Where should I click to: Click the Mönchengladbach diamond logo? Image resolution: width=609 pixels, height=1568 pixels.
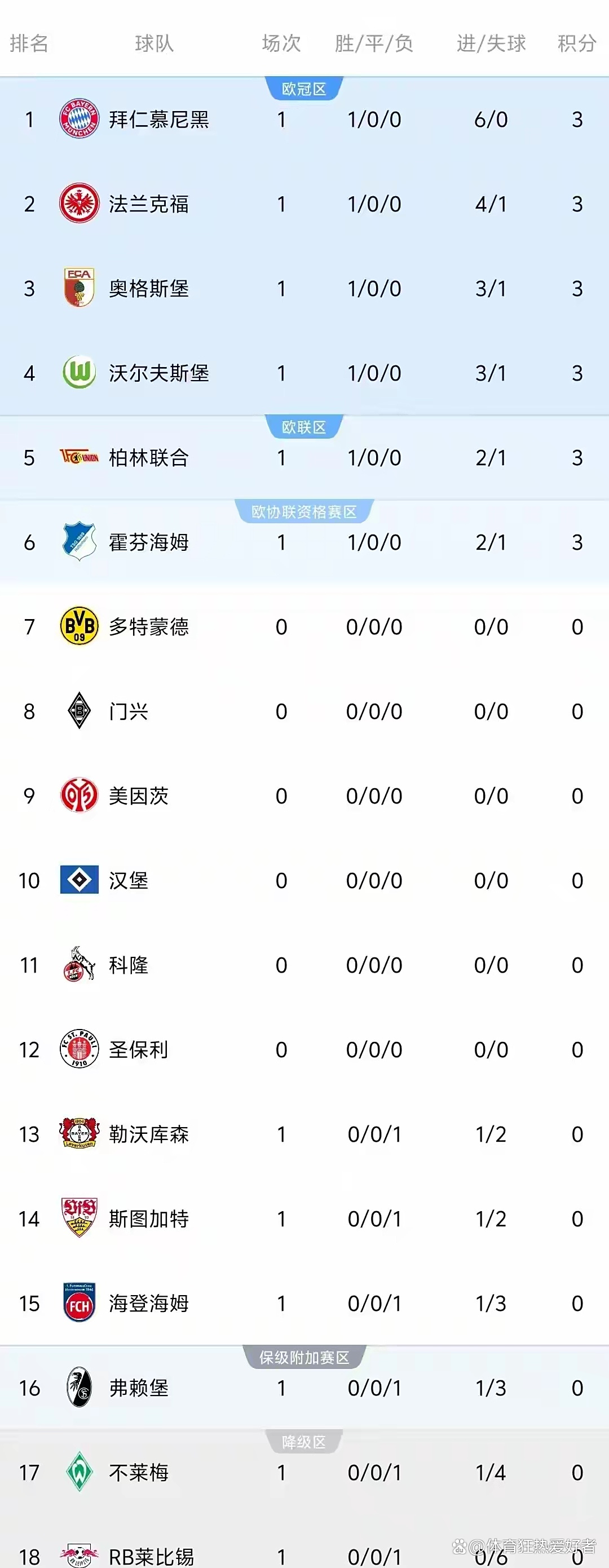point(79,710)
